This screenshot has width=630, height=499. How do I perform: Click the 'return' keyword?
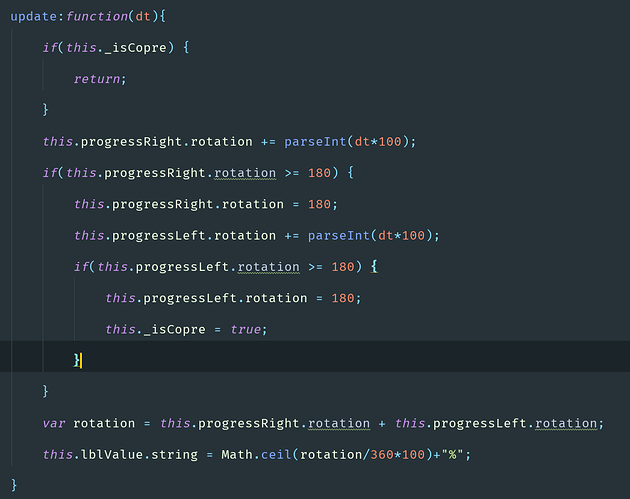tap(97, 78)
